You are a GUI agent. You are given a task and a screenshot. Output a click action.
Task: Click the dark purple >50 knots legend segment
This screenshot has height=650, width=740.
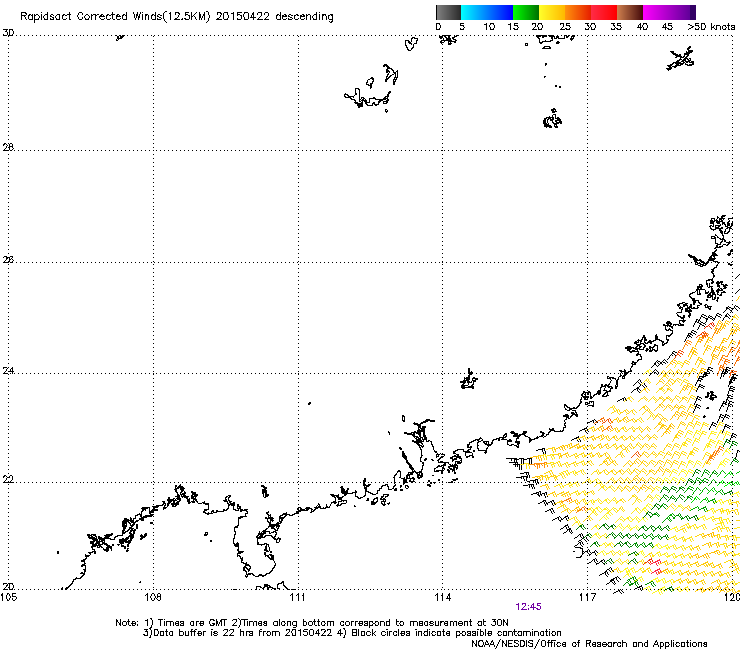tap(693, 12)
